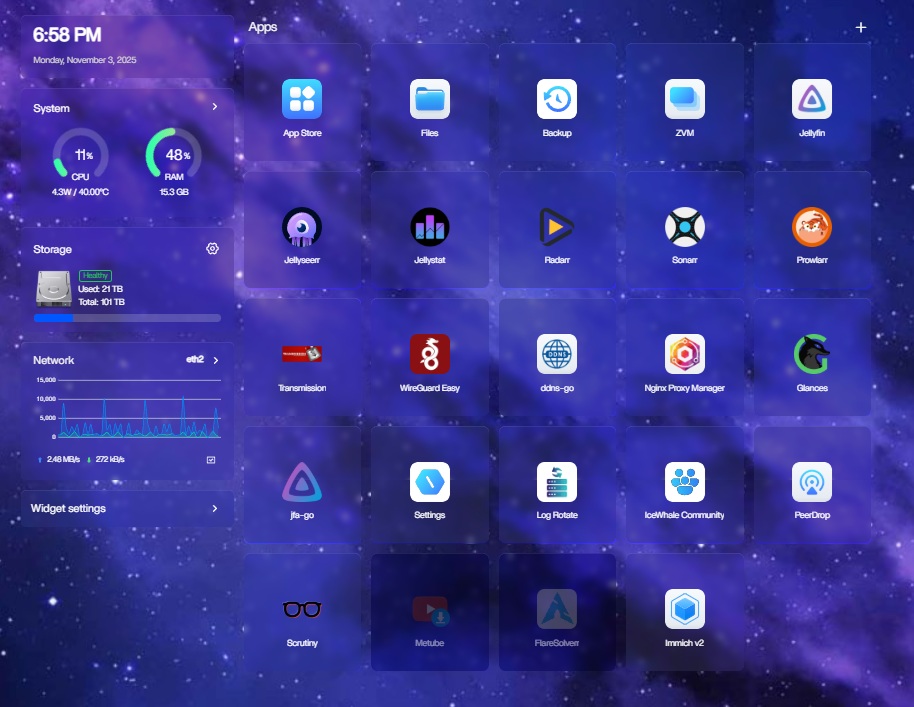The height and width of the screenshot is (707, 914).
Task: Launch the Jellyfin media server
Action: [812, 100]
